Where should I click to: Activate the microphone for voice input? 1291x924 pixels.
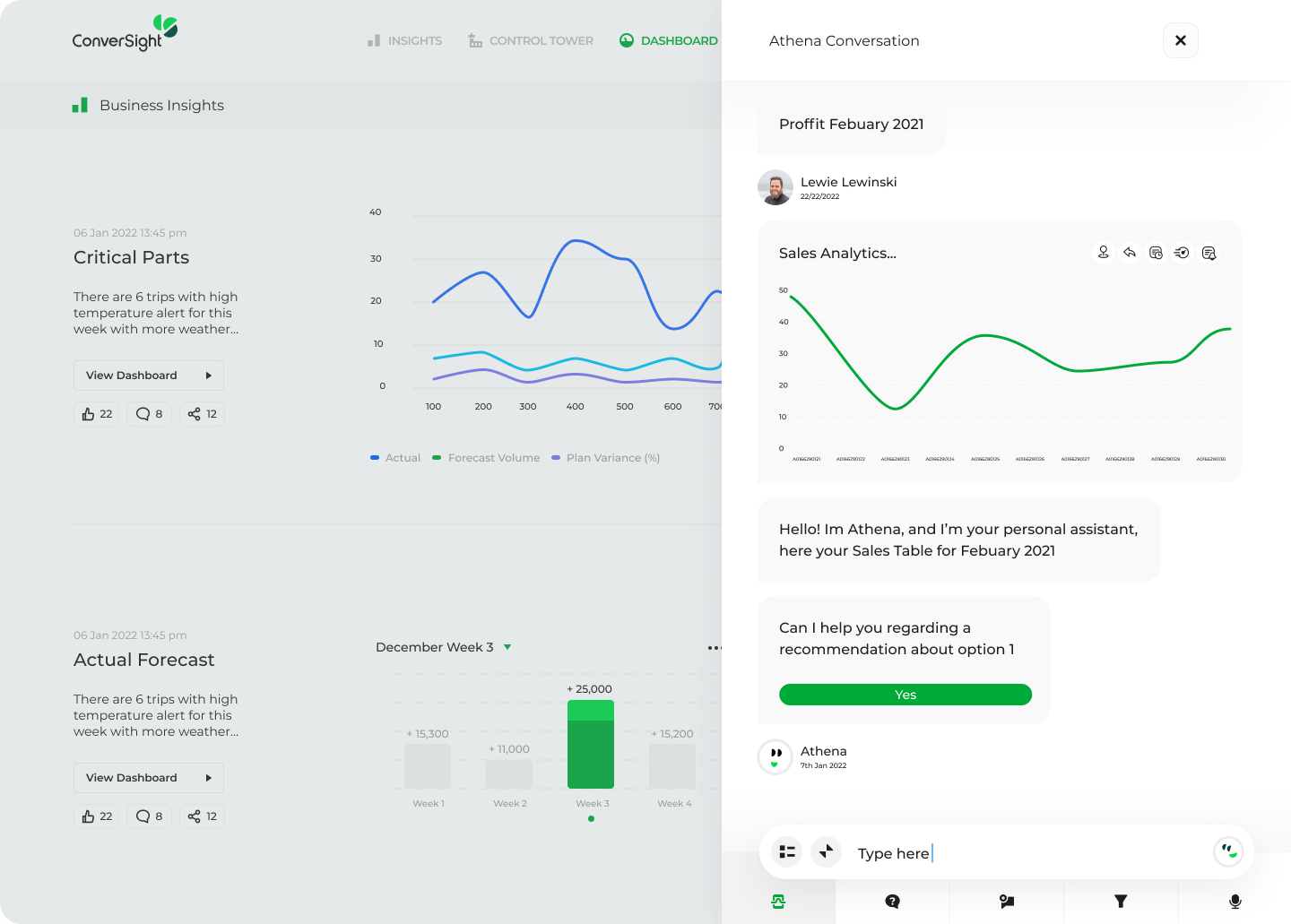[1235, 902]
